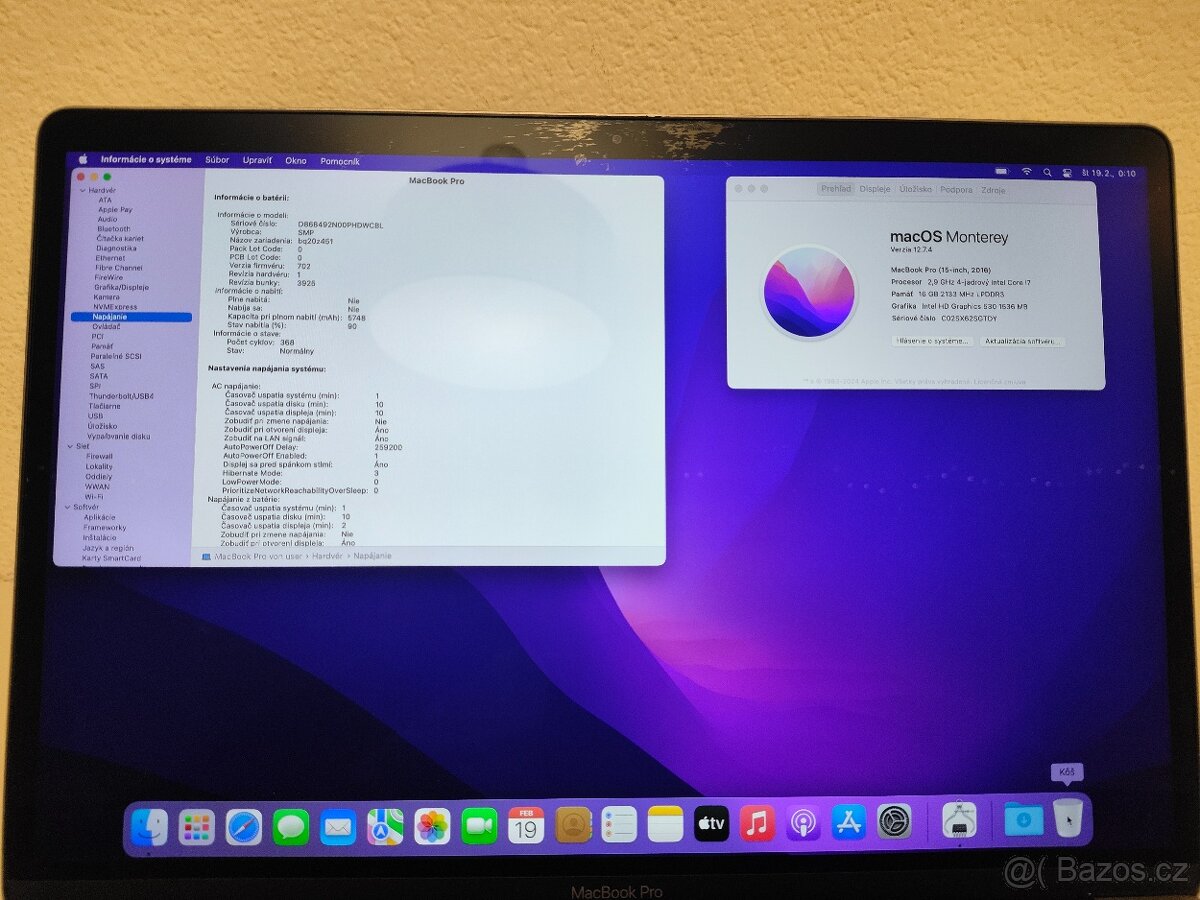Open the Music app in the Dock

pos(755,826)
